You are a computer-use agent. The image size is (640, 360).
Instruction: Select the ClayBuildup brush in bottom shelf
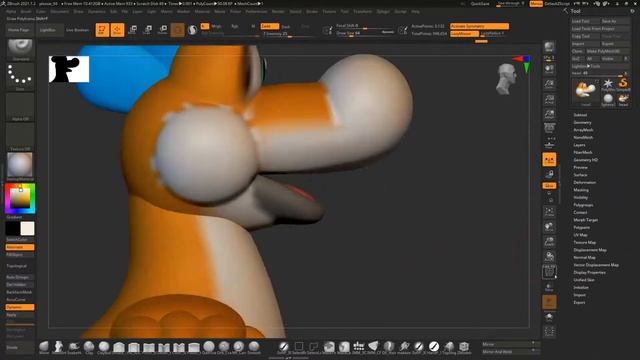(104, 347)
